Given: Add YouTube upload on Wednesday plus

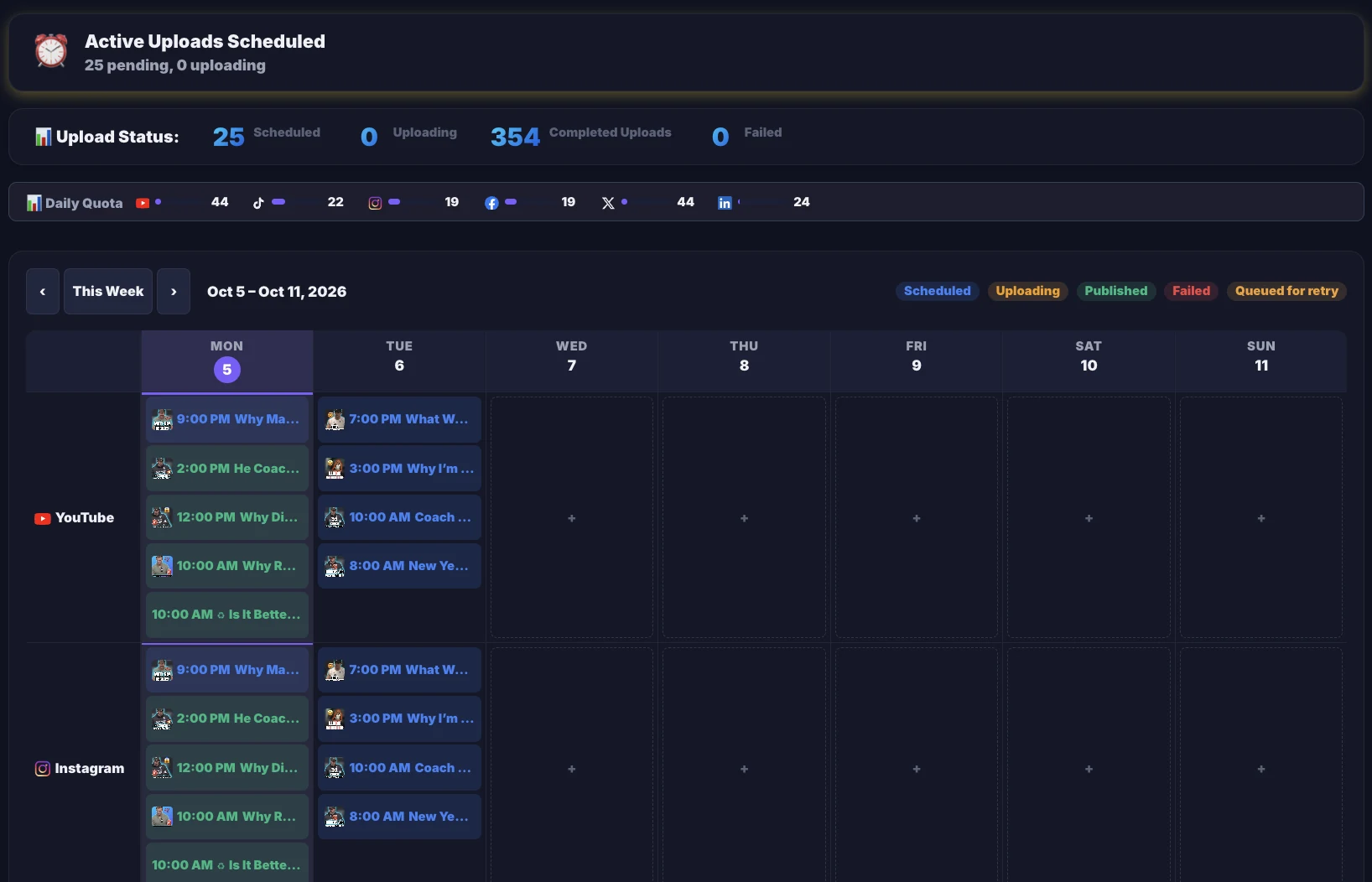Looking at the screenshot, I should [572, 518].
